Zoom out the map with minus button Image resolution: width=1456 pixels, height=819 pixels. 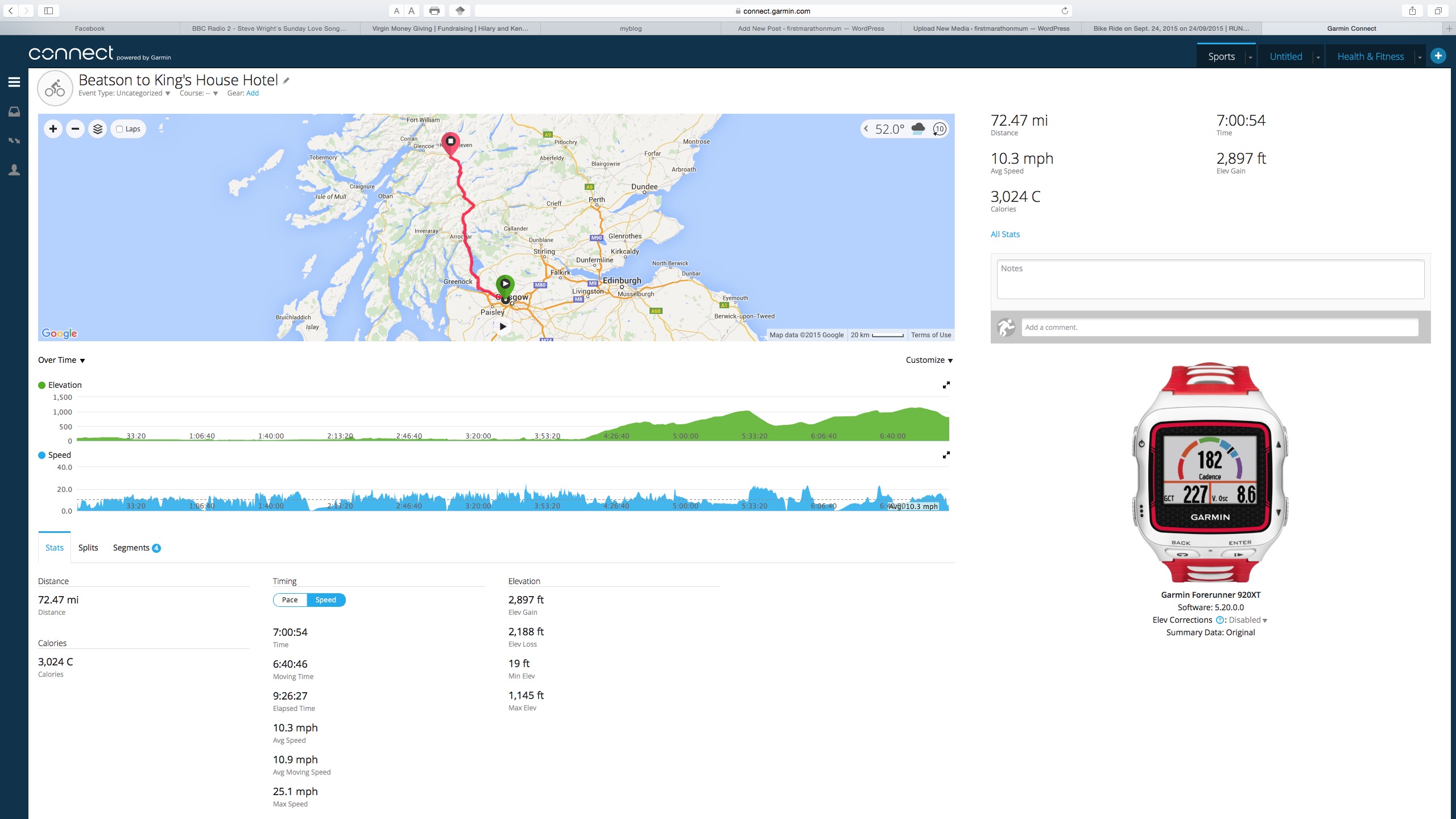pyautogui.click(x=75, y=129)
